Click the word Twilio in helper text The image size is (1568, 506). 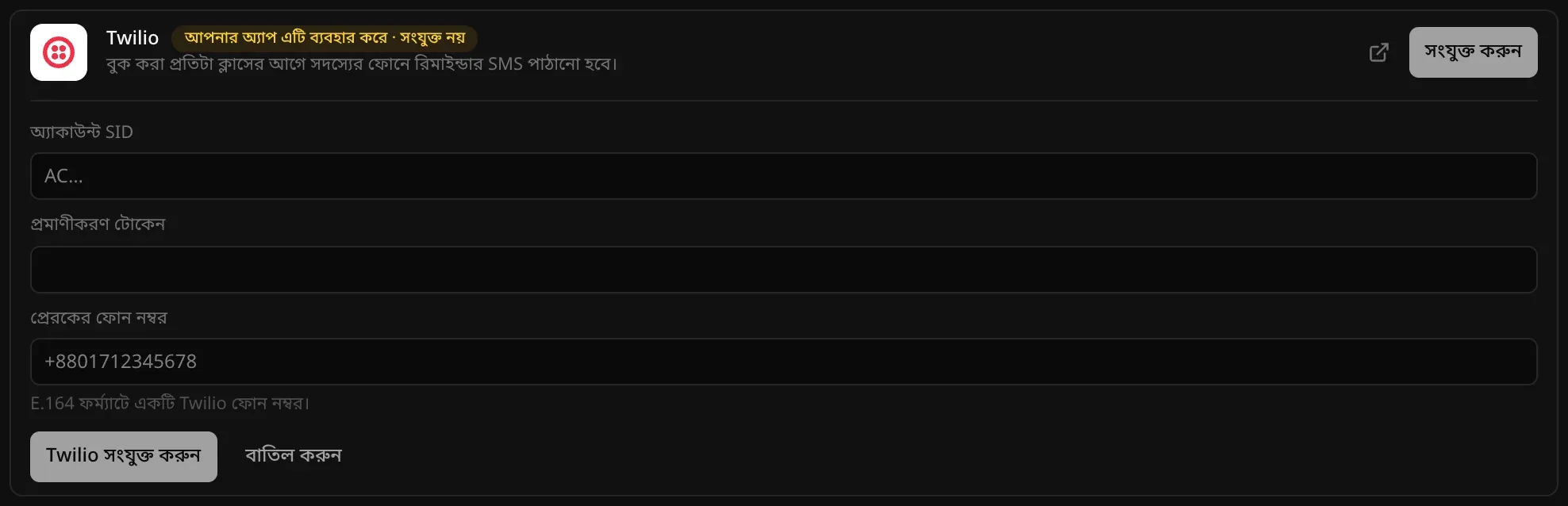[203, 404]
